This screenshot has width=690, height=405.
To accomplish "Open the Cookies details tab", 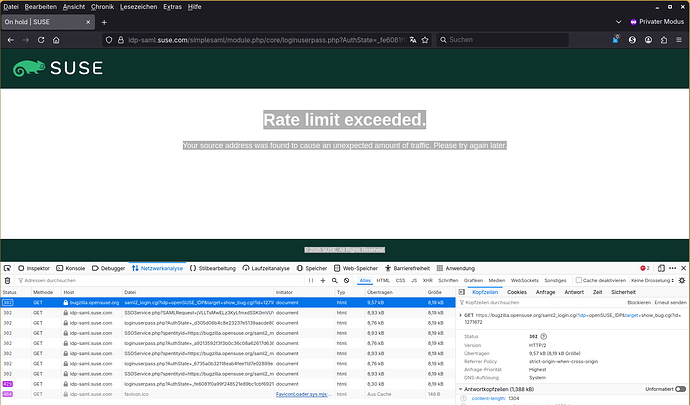I will click(x=517, y=292).
